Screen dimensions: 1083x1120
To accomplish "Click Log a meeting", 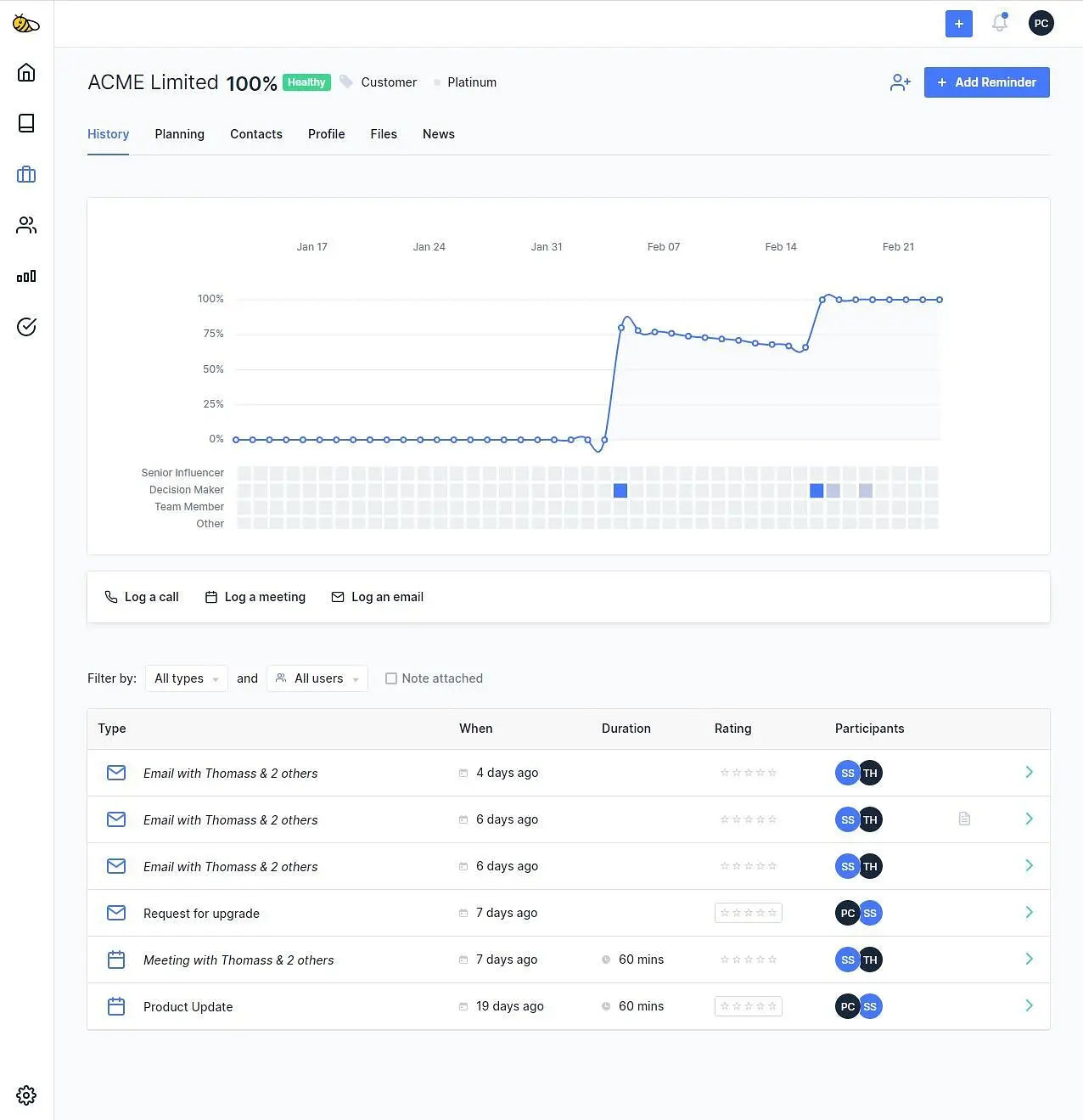I will [255, 597].
